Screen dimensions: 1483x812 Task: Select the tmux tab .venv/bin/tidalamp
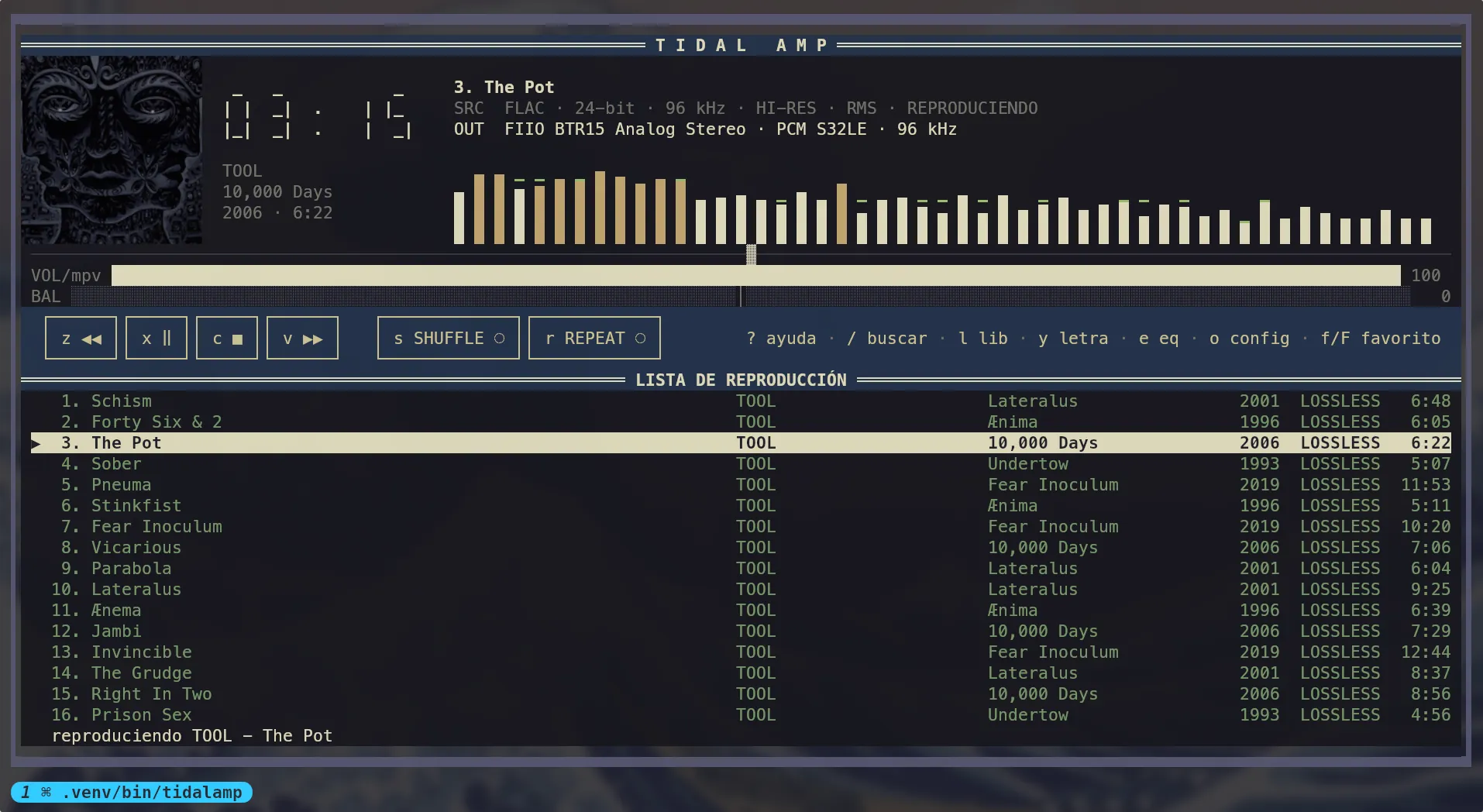(132, 792)
